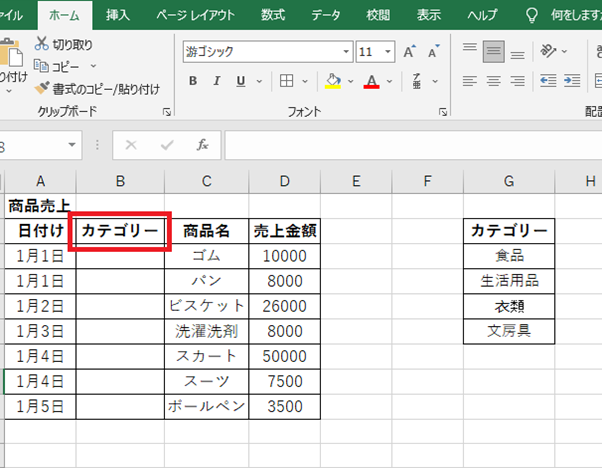Open the 挿入 ribbon tab
The width and height of the screenshot is (602, 468).
118,15
